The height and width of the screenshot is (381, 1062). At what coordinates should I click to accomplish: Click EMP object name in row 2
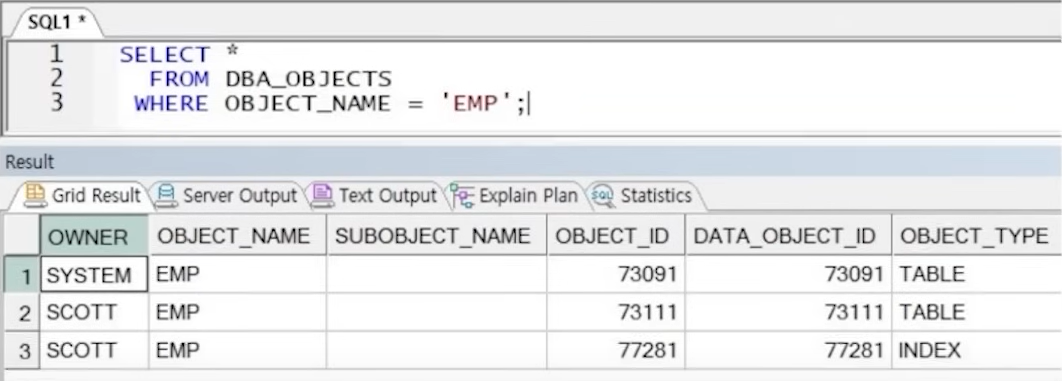(237, 313)
